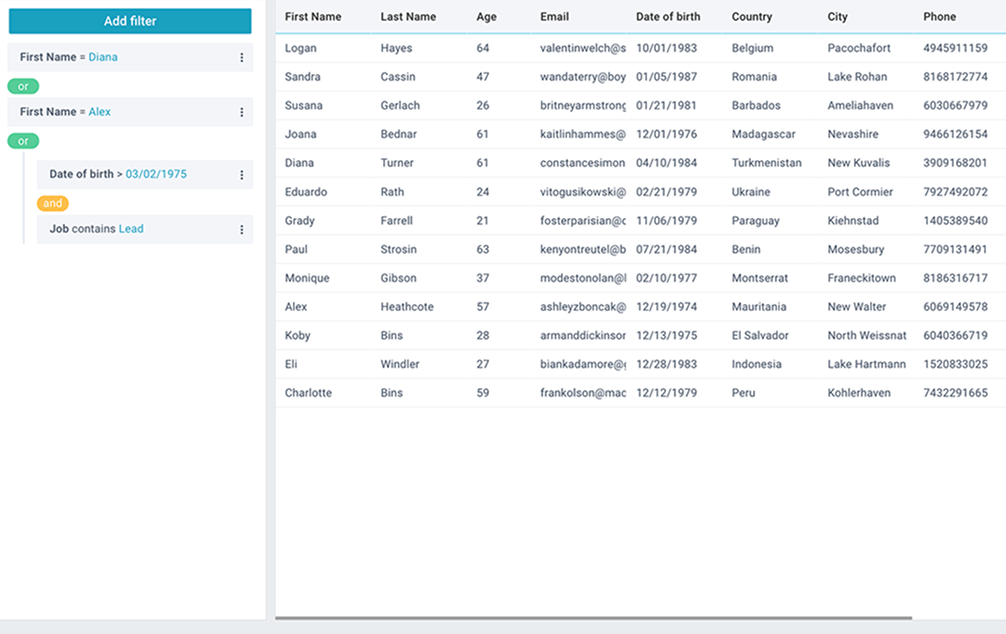Click the 'Paraguay' country cell
This screenshot has height=634, width=1006.
coord(755,221)
